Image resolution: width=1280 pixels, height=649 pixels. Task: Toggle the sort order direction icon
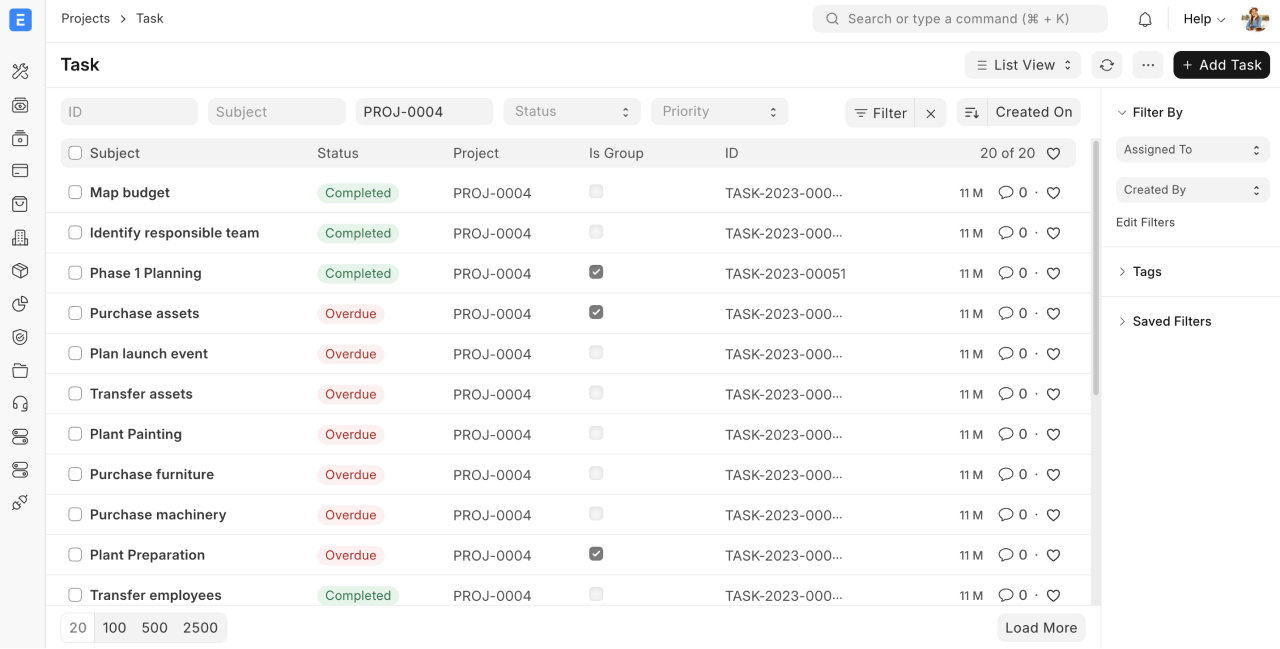[971, 113]
